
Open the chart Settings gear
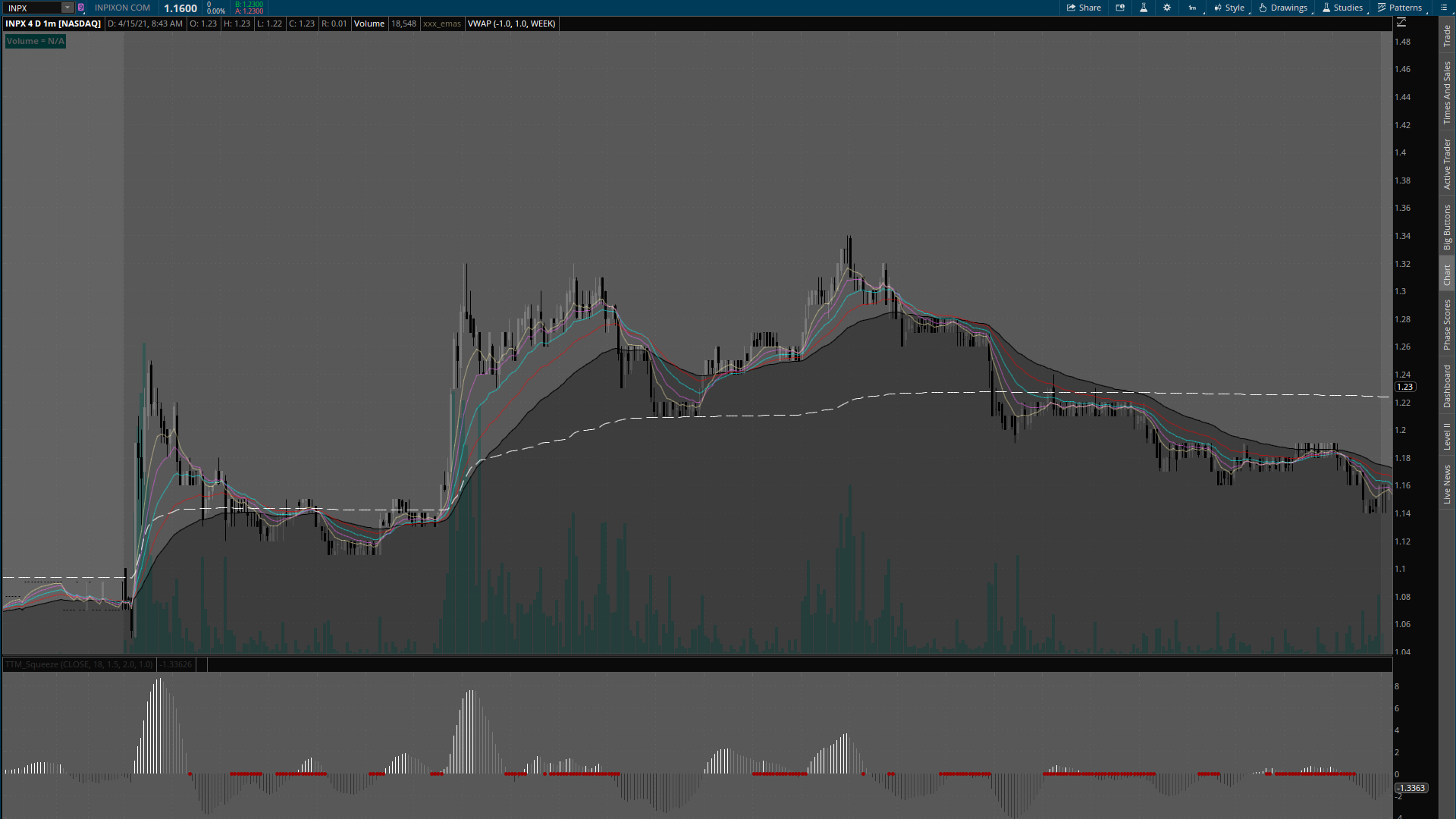1167,8
